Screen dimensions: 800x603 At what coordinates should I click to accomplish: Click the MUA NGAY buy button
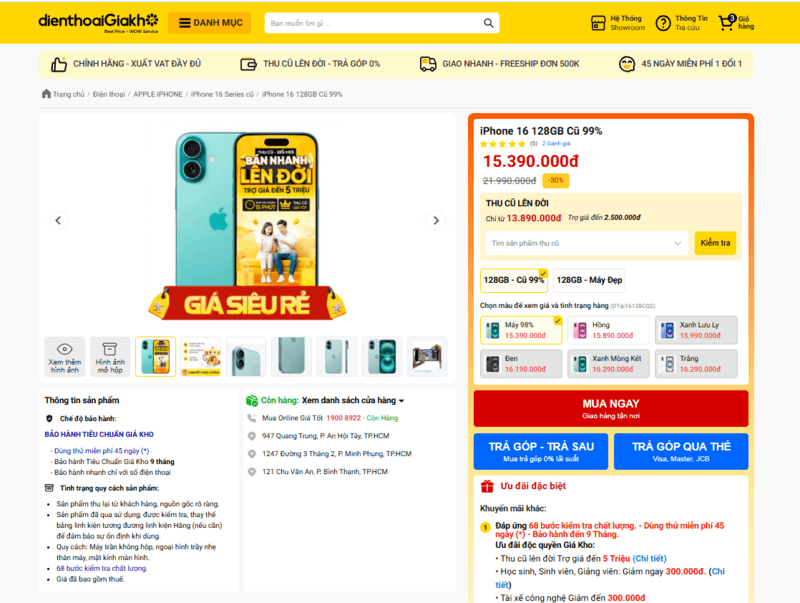click(x=611, y=409)
